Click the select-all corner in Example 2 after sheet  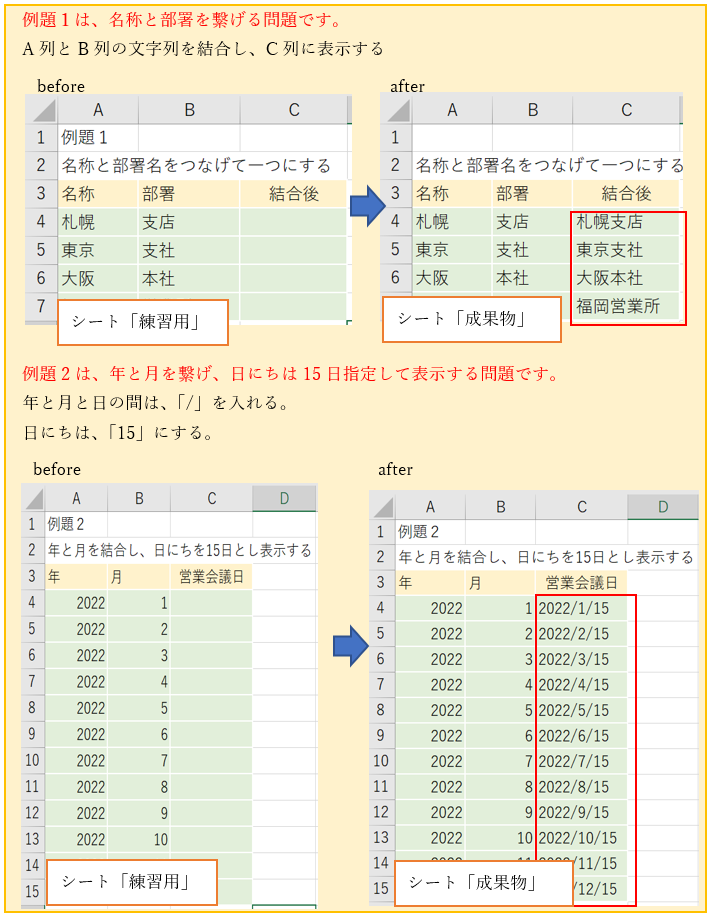click(x=382, y=507)
